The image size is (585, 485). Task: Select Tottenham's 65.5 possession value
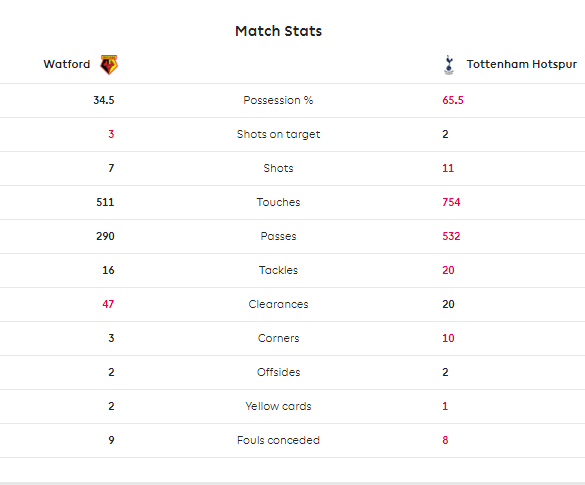click(x=453, y=100)
